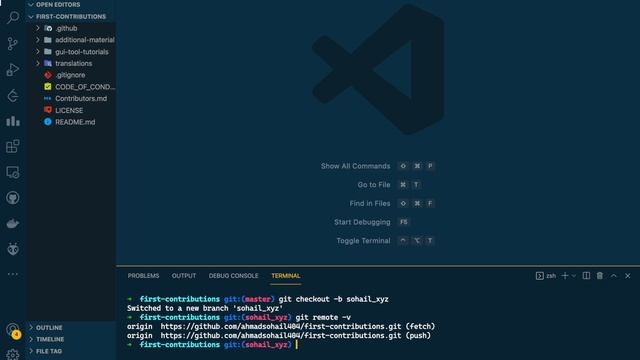
Task: Open the PlatformIO alien icon
Action: [13, 249]
